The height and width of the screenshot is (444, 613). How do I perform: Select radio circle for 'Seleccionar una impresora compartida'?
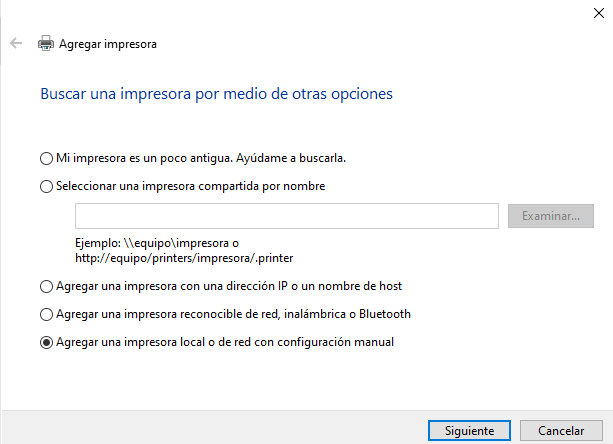coord(47,186)
